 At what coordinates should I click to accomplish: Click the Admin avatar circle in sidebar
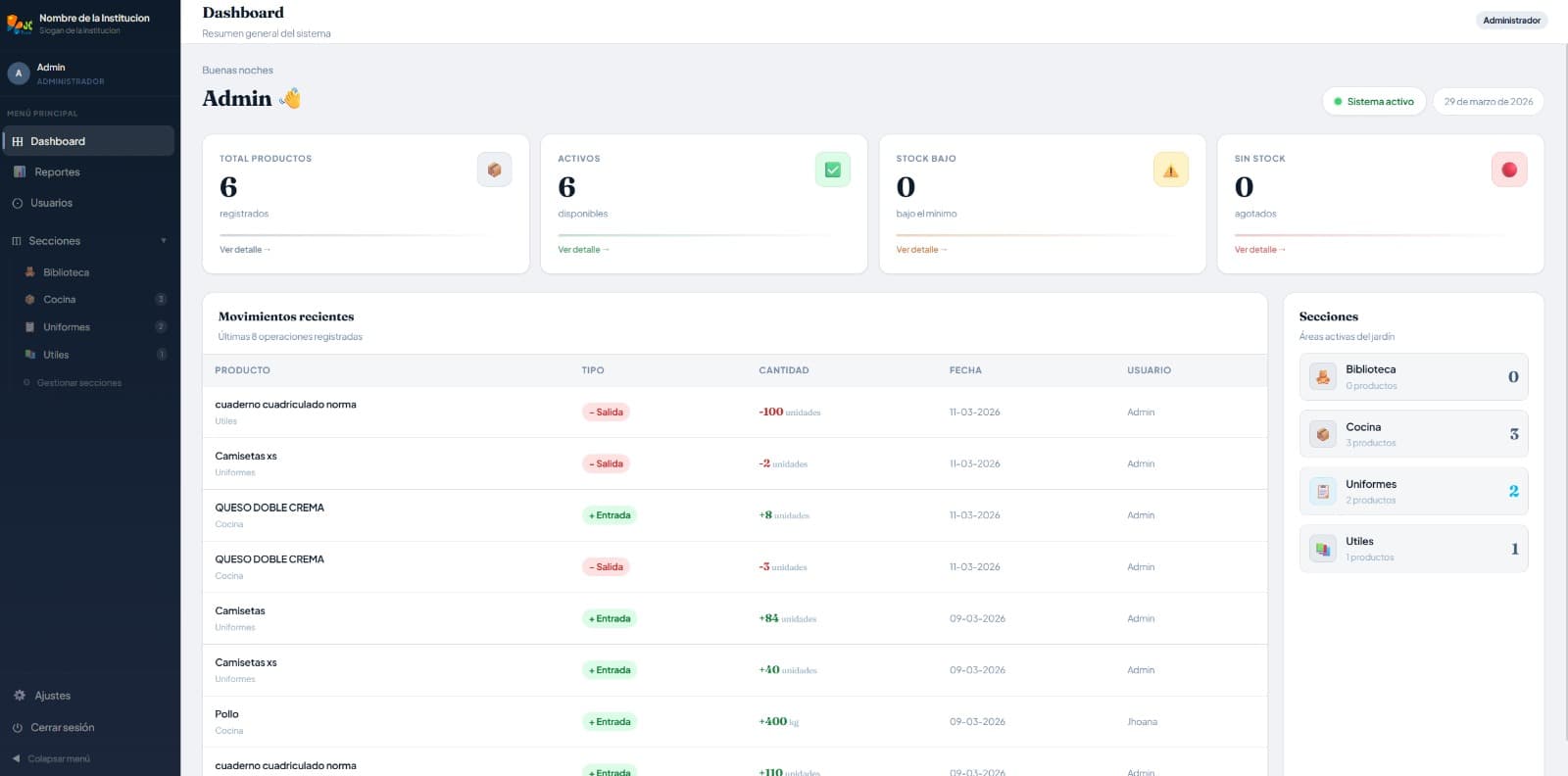18,73
